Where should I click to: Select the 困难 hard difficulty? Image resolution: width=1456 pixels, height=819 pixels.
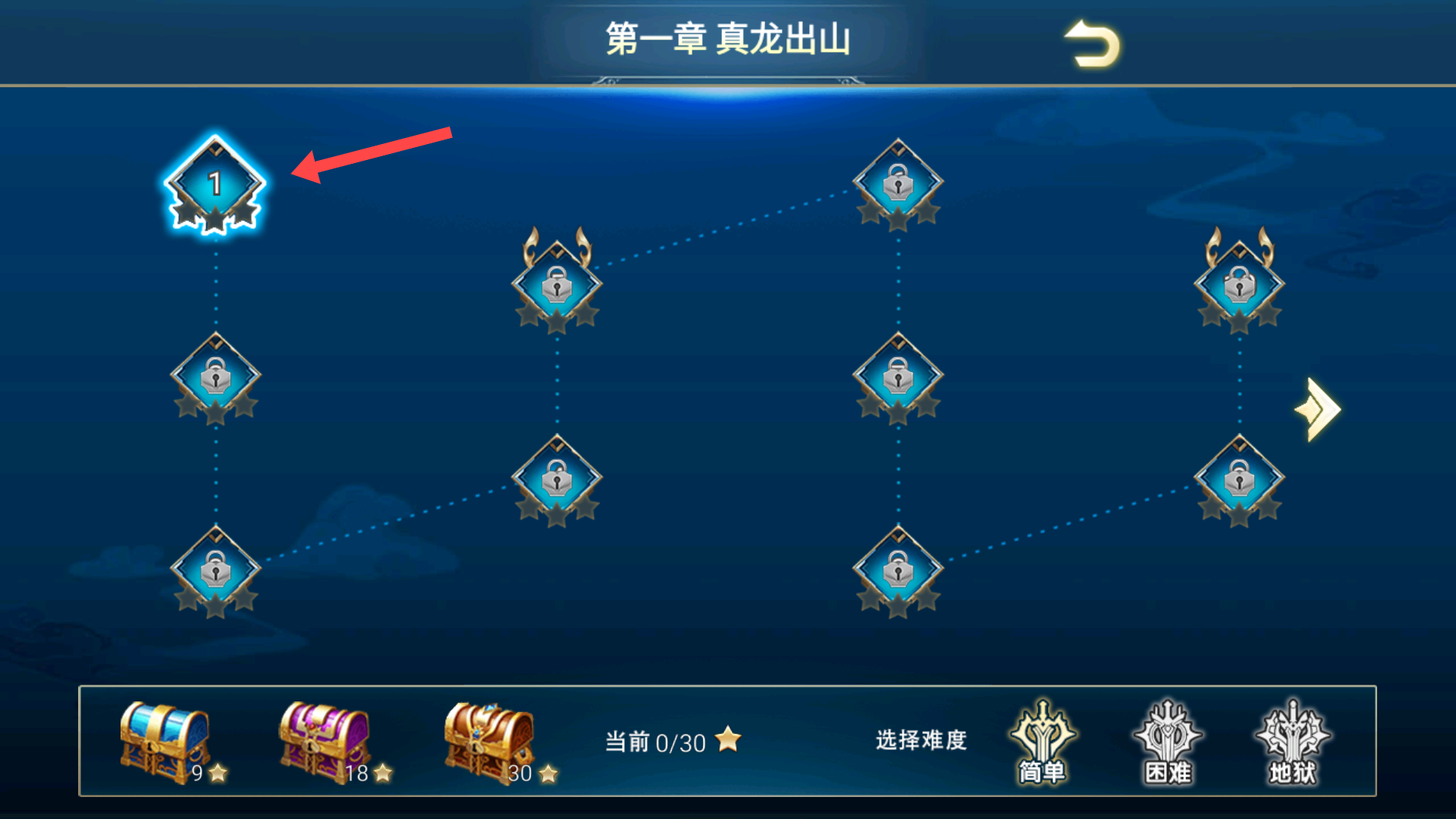1168,742
